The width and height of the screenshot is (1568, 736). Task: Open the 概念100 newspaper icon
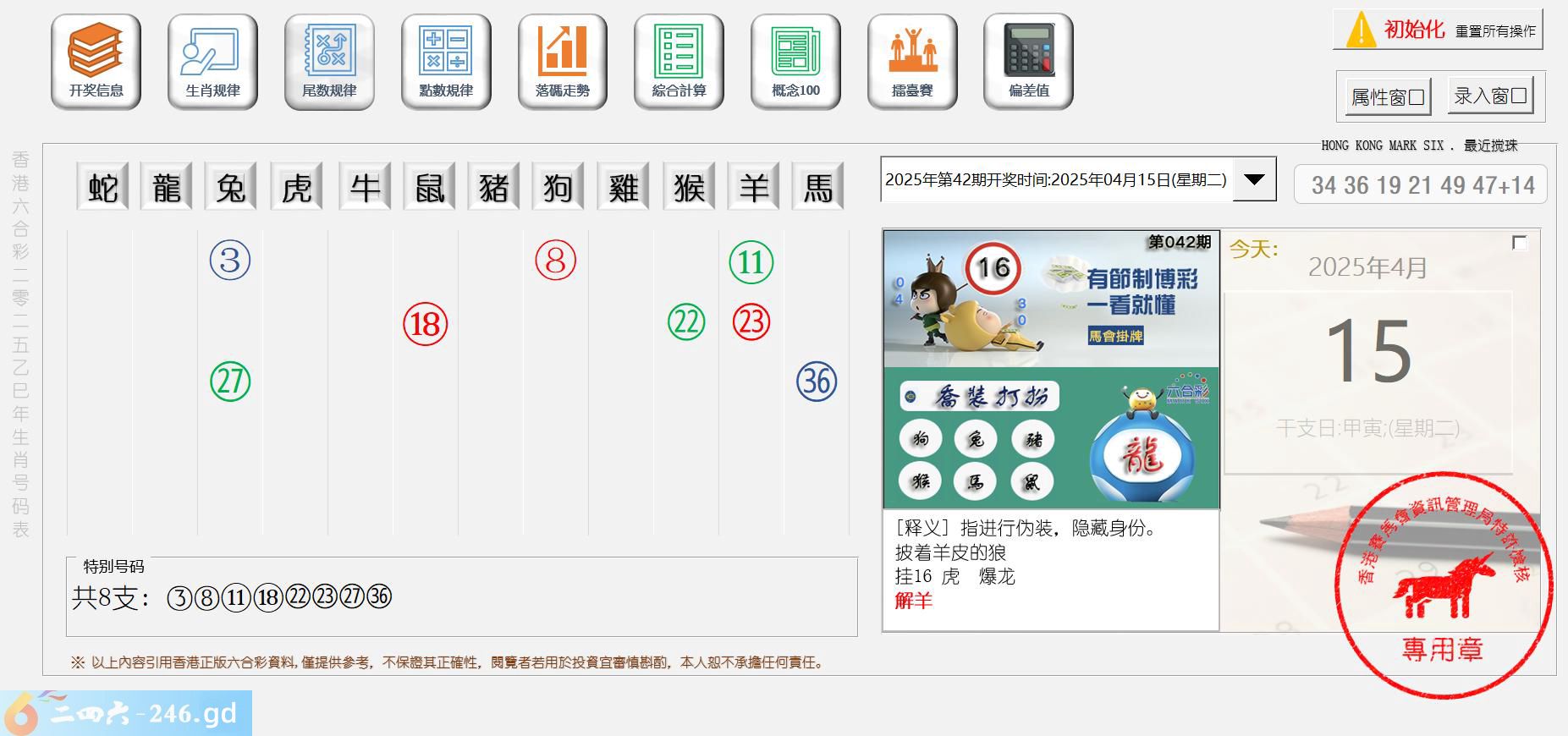point(795,62)
